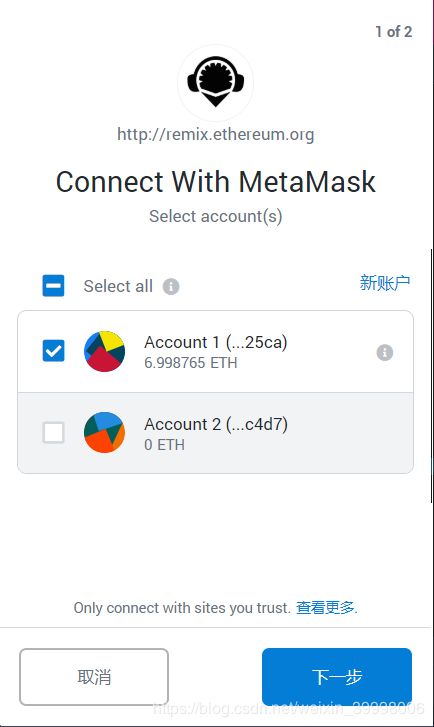Click the 下一步 next button
The width and height of the screenshot is (434, 727).
pyautogui.click(x=337, y=677)
